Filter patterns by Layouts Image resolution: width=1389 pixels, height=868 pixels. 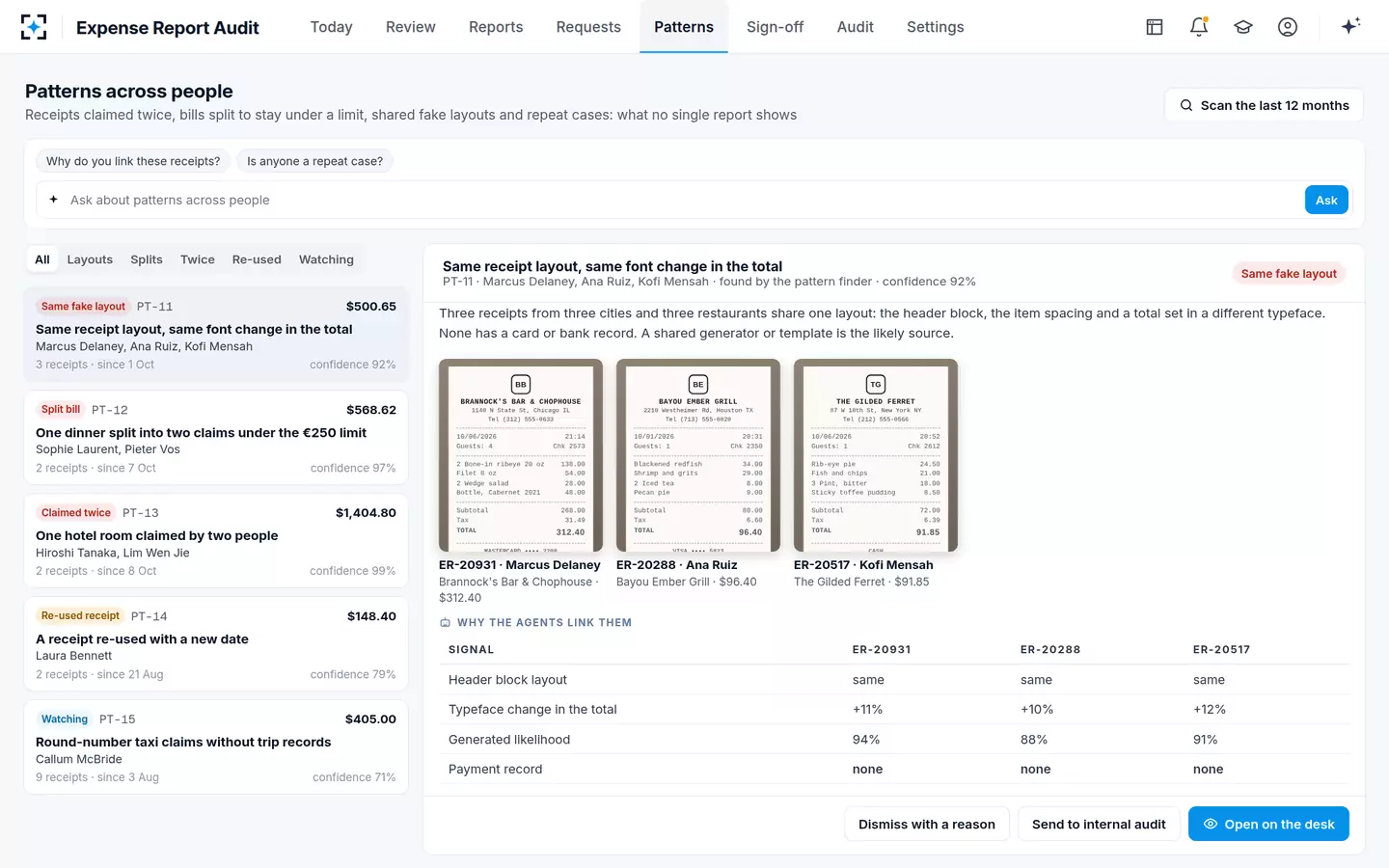pyautogui.click(x=90, y=259)
